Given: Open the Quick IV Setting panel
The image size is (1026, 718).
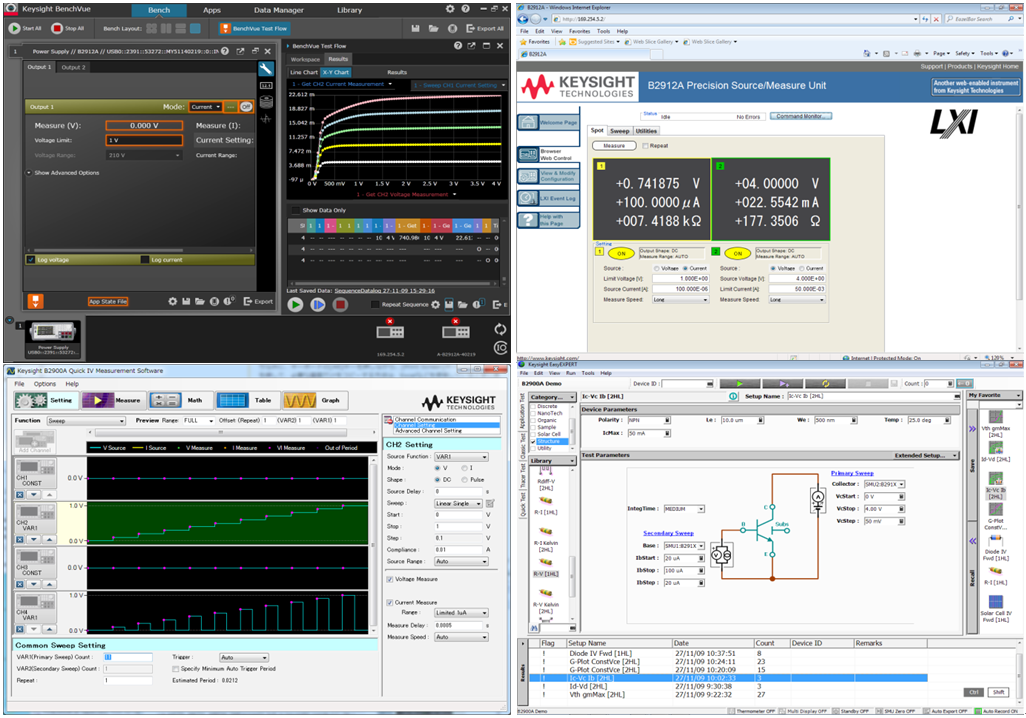Looking at the screenshot, I should (x=46, y=400).
